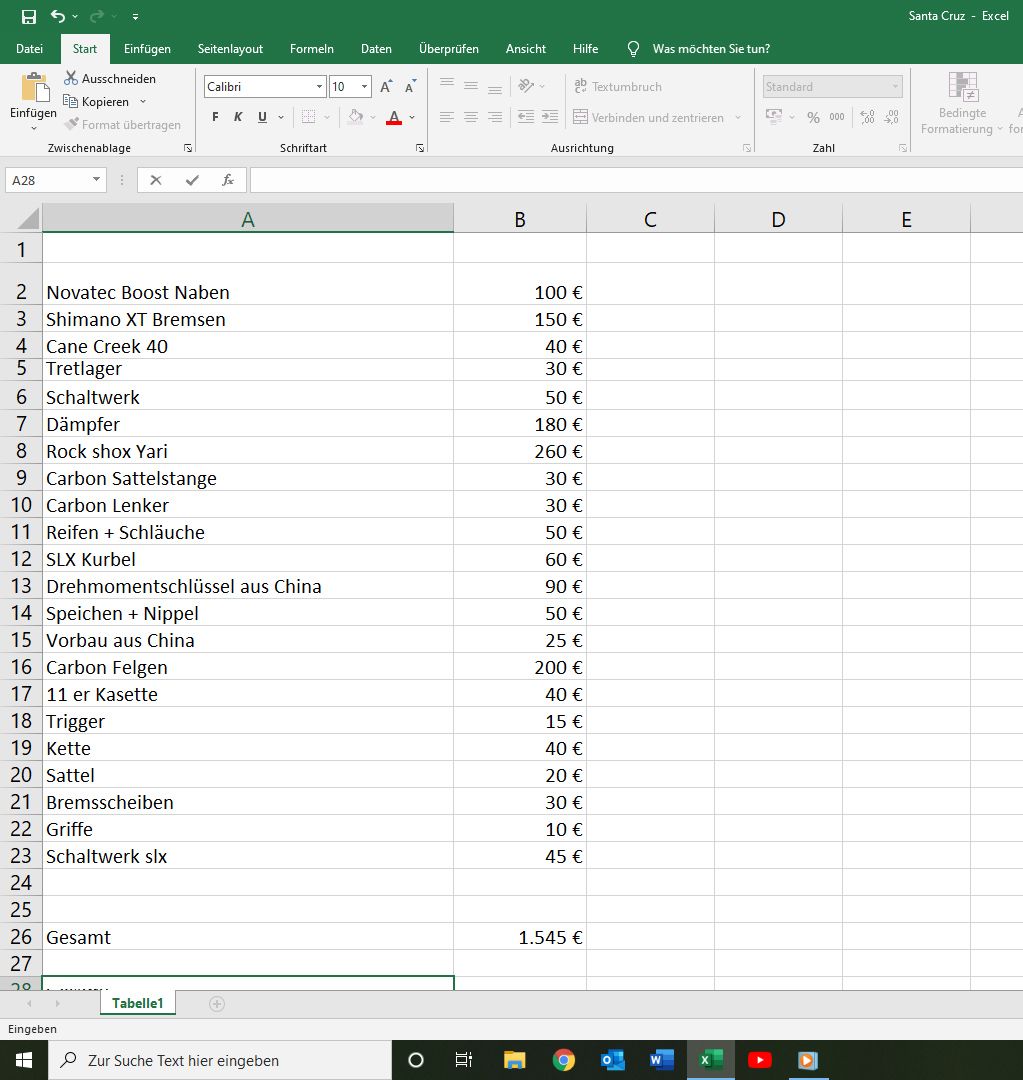Toggle underline formatting with U button
Viewport: 1023px width, 1080px height.
[x=262, y=117]
